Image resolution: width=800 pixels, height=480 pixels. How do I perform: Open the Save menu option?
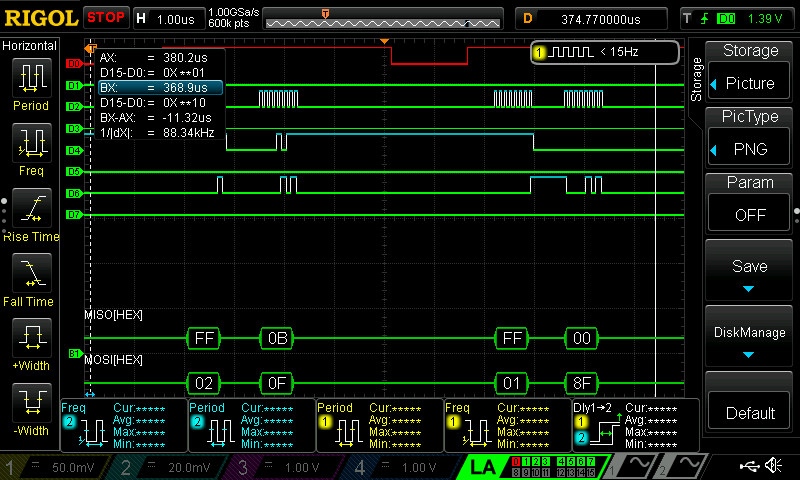pos(750,274)
